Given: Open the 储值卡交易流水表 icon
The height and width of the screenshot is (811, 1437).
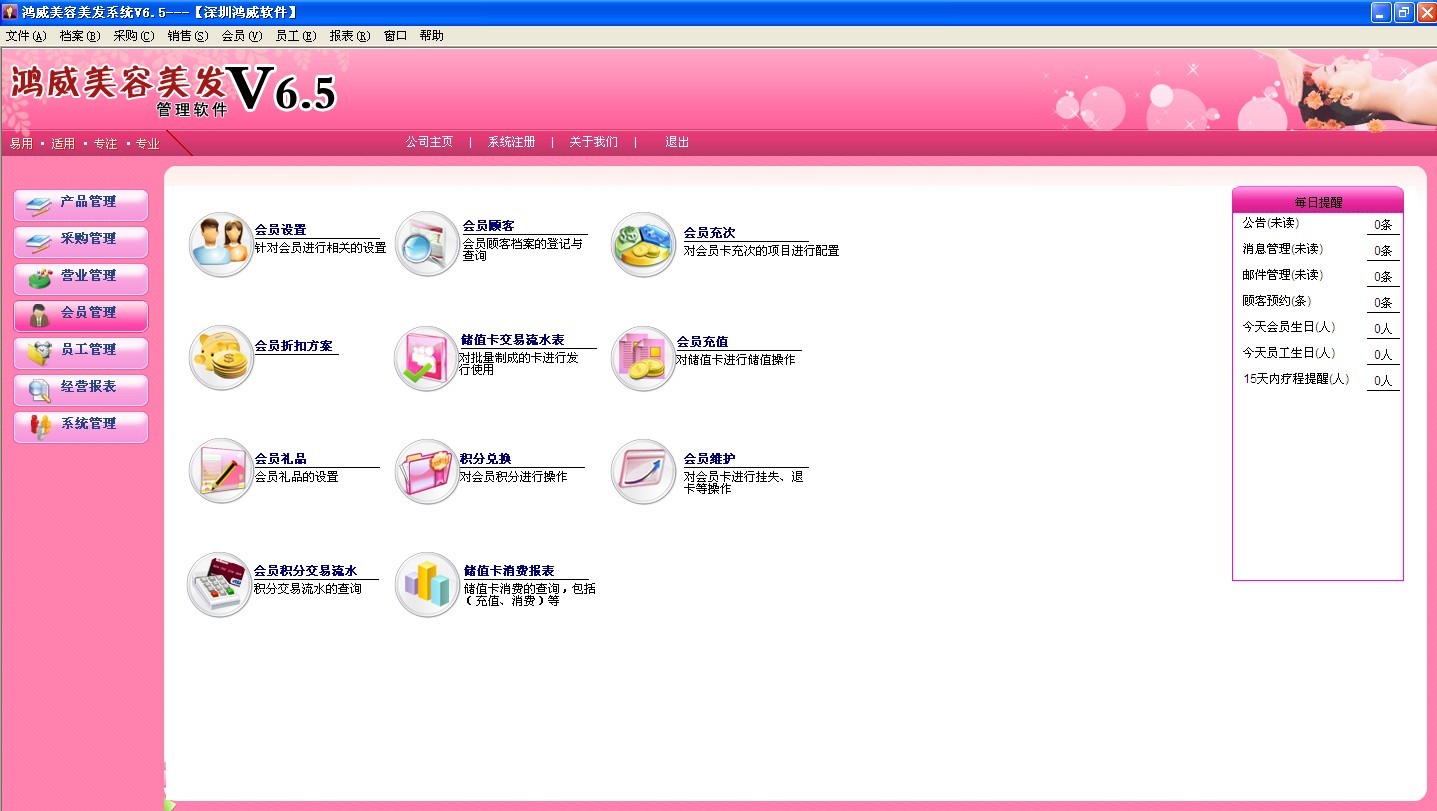Looking at the screenshot, I should [x=427, y=357].
